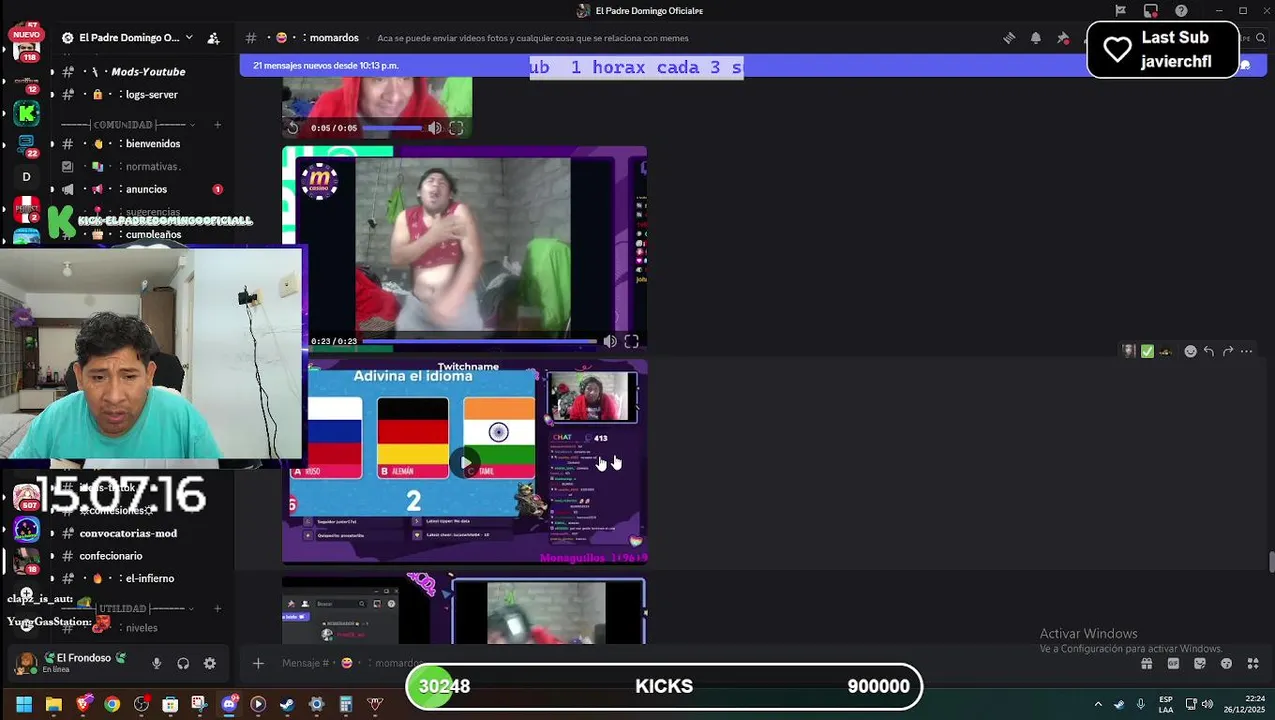1275x720 pixels.
Task: Open the emoji picker in message bar
Action: tap(1227, 663)
